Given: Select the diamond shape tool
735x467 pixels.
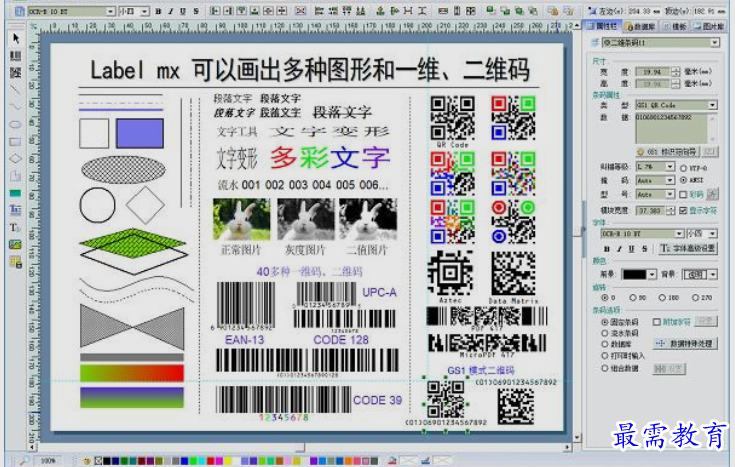Looking at the screenshot, I should tap(15, 158).
